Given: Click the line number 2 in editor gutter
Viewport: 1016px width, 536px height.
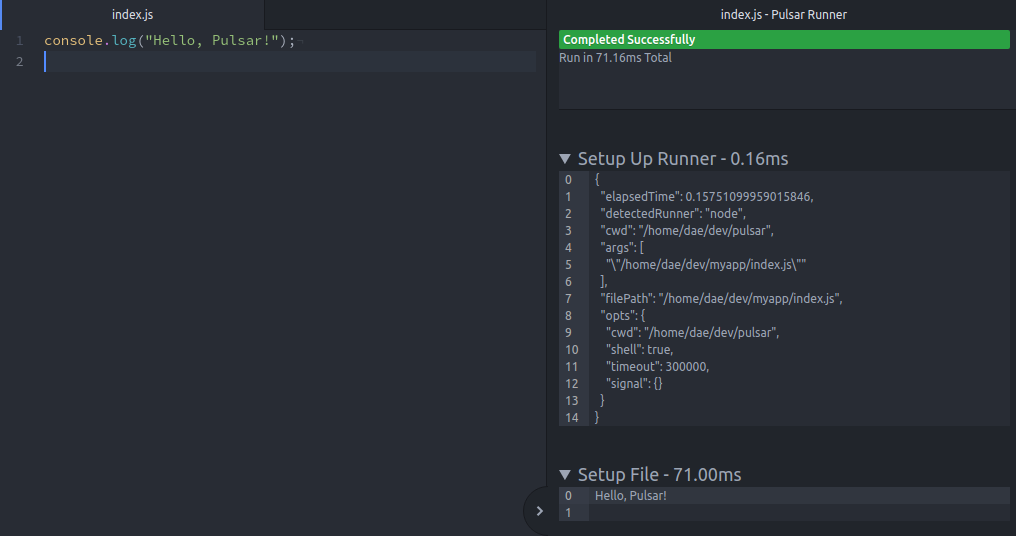Looking at the screenshot, I should pos(19,62).
